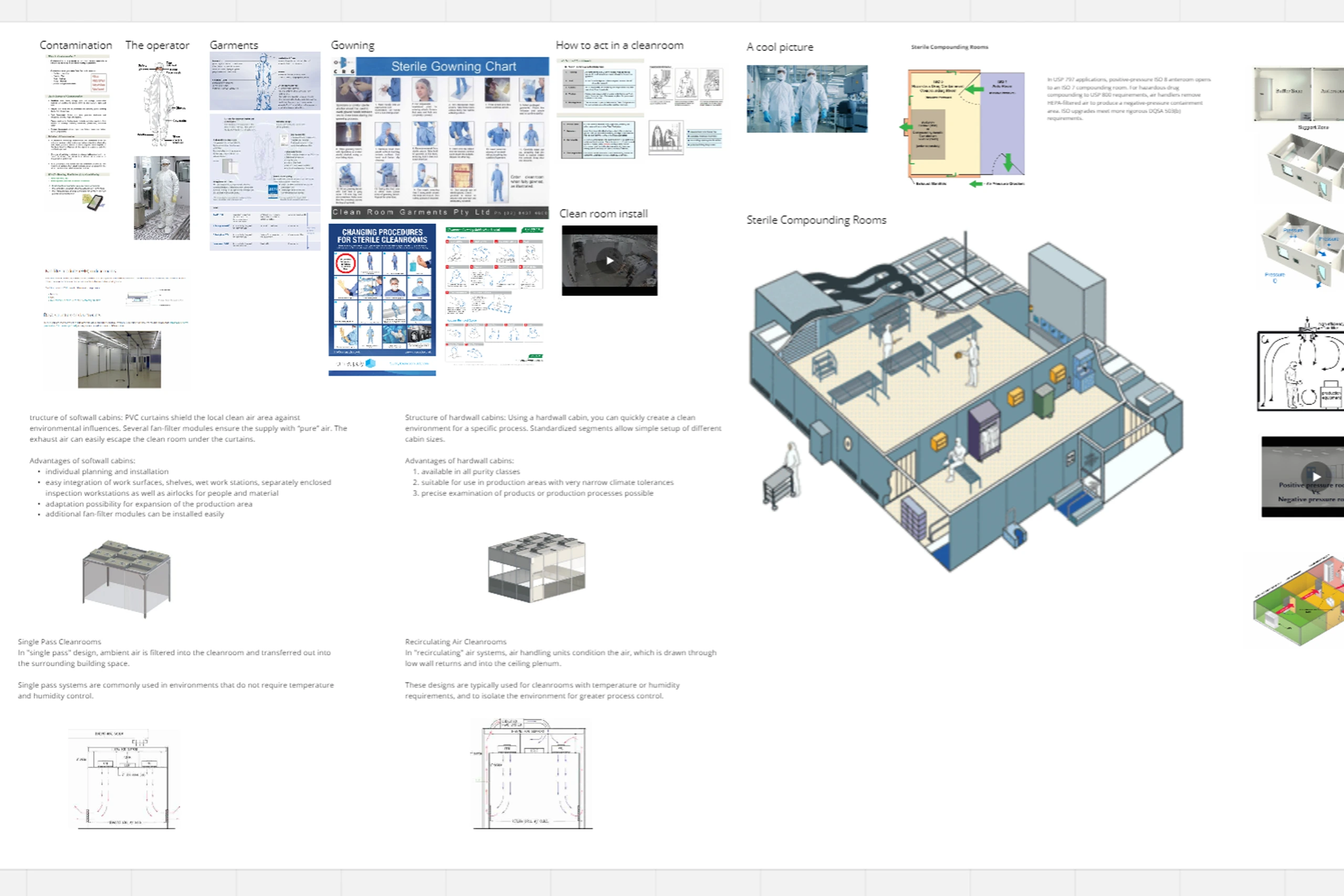This screenshot has width=1344, height=896.
Task: Select large 'Sterile Compounding Rooms' heading above isometric drawing
Action: 816,220
